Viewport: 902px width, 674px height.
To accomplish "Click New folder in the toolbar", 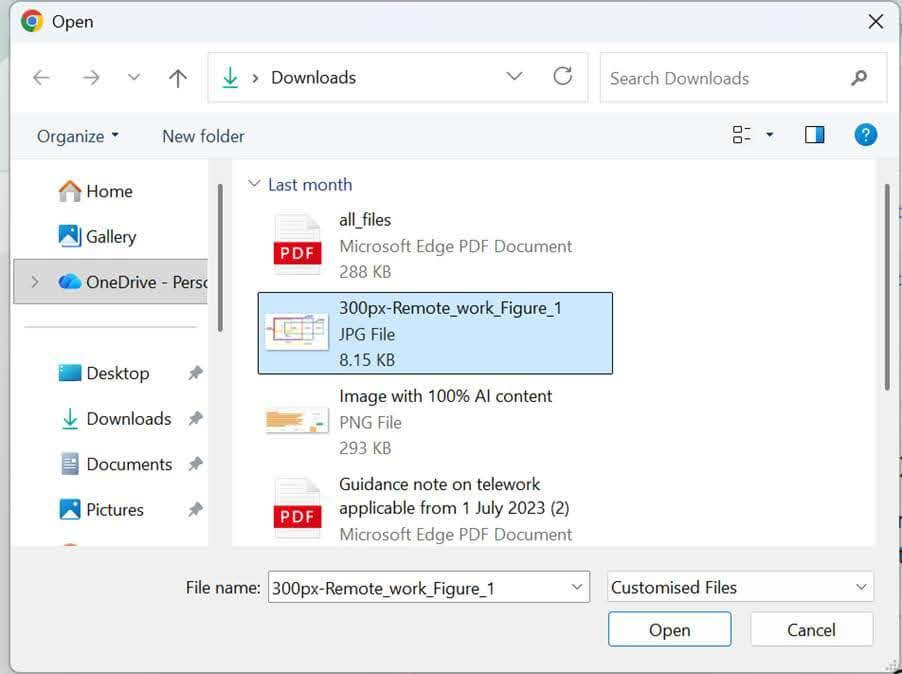I will [203, 136].
